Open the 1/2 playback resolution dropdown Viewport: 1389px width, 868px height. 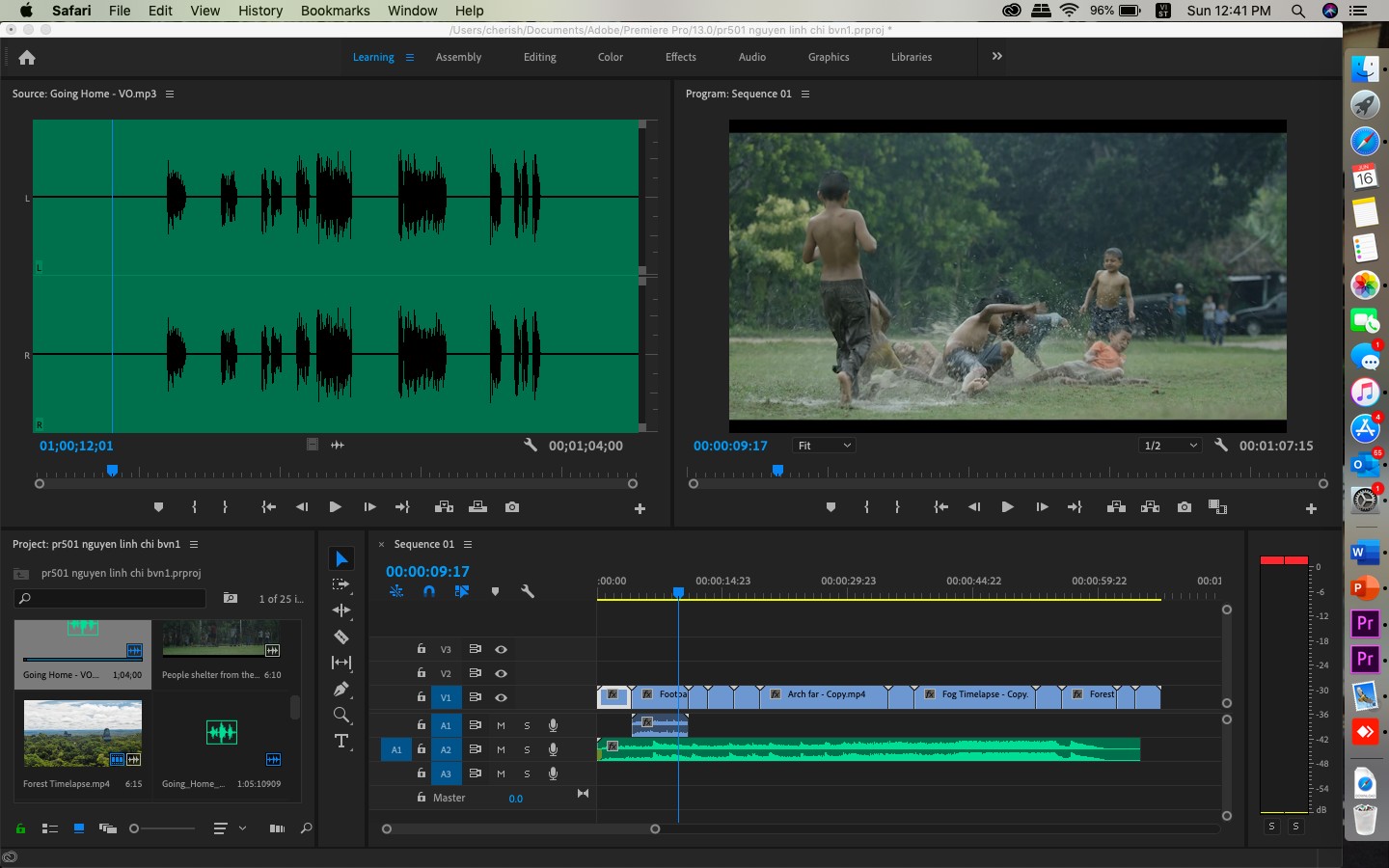pyautogui.click(x=1170, y=446)
